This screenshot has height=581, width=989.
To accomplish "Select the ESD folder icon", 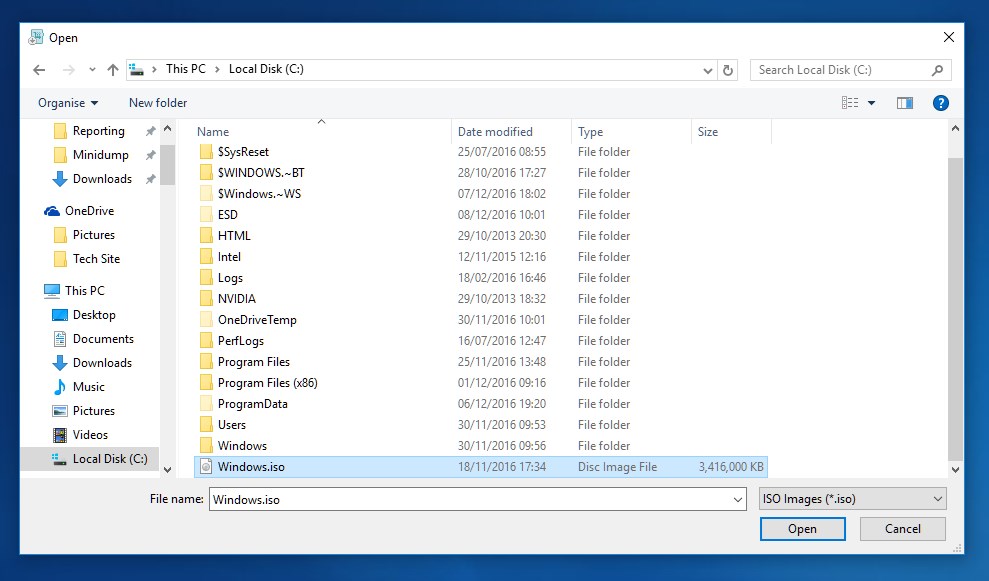I will point(206,215).
